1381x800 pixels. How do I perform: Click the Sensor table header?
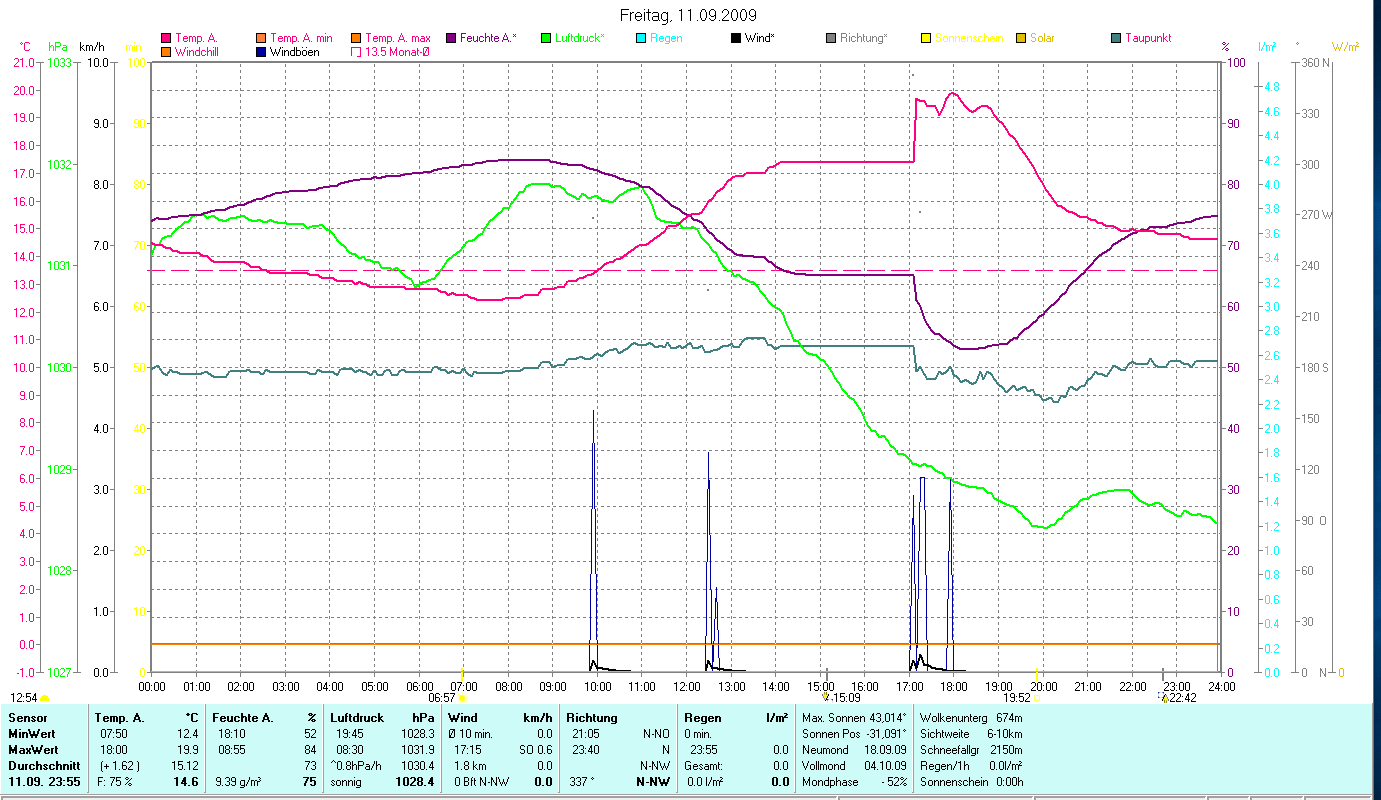(27, 718)
